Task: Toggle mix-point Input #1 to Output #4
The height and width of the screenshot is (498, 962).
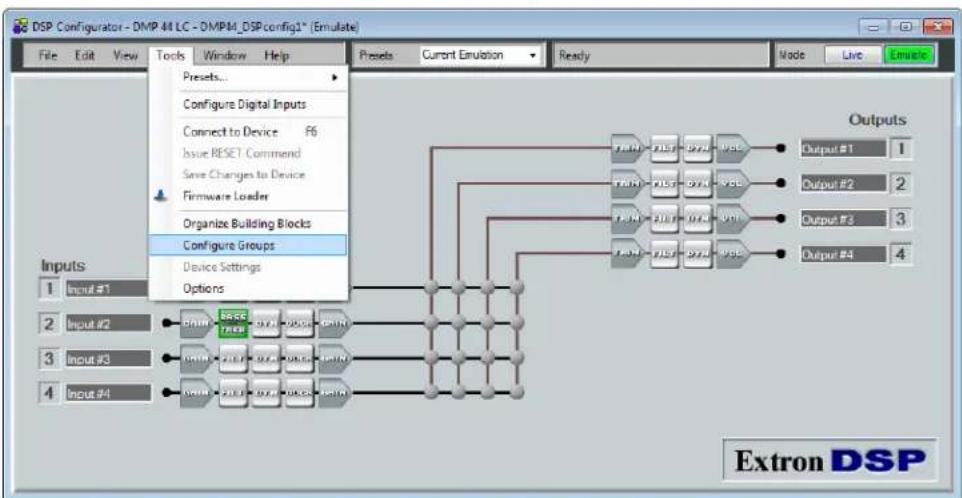Action: (x=517, y=287)
